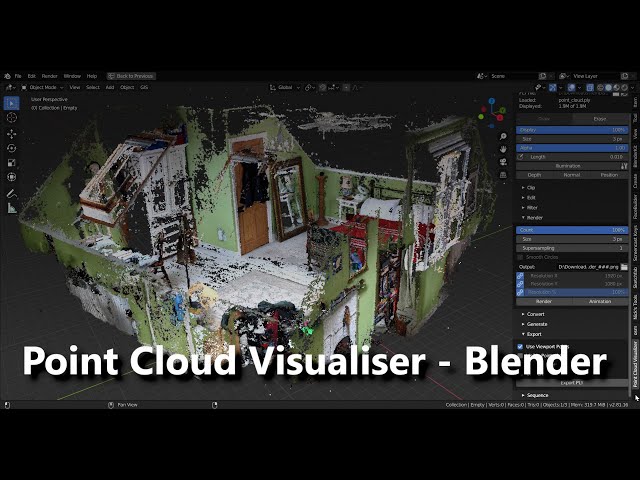640x480 pixels.
Task: Click the new scene icon
Action: click(x=542, y=76)
